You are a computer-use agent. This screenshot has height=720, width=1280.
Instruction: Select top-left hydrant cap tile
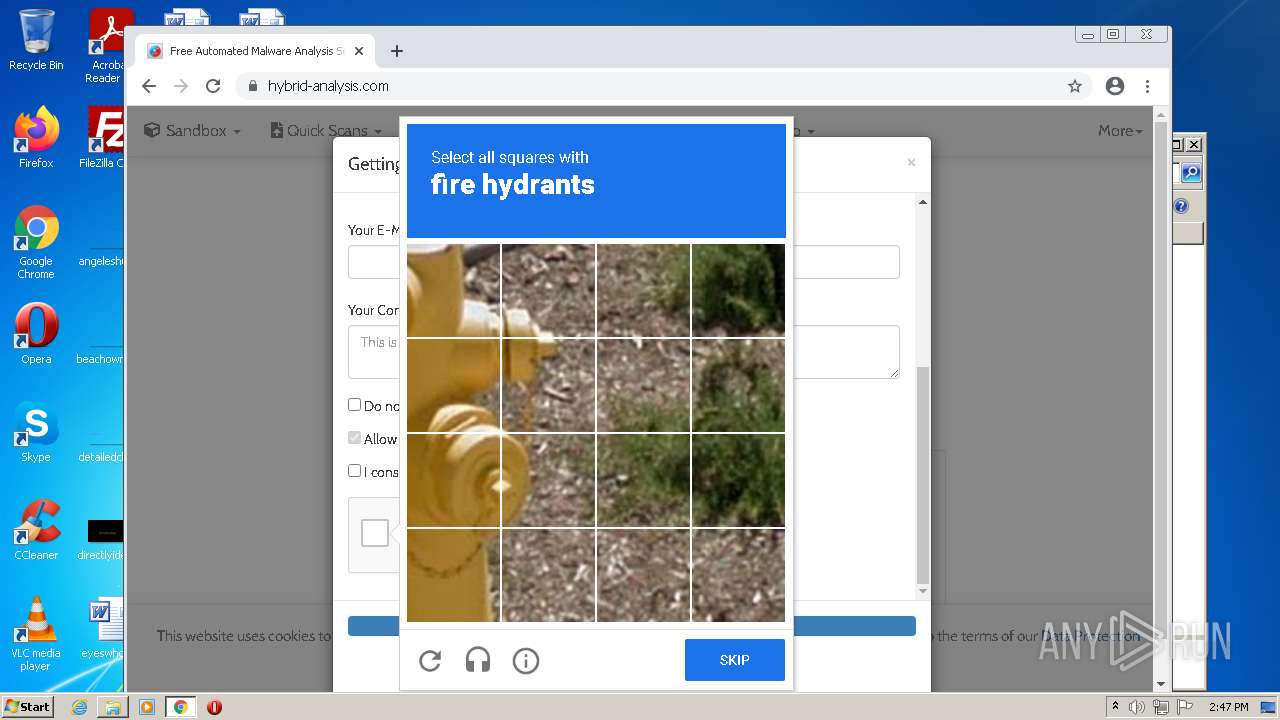453,290
